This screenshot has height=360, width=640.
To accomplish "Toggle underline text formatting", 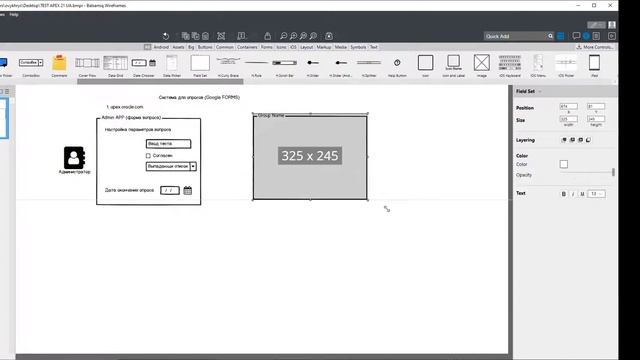I will click(x=582, y=194).
